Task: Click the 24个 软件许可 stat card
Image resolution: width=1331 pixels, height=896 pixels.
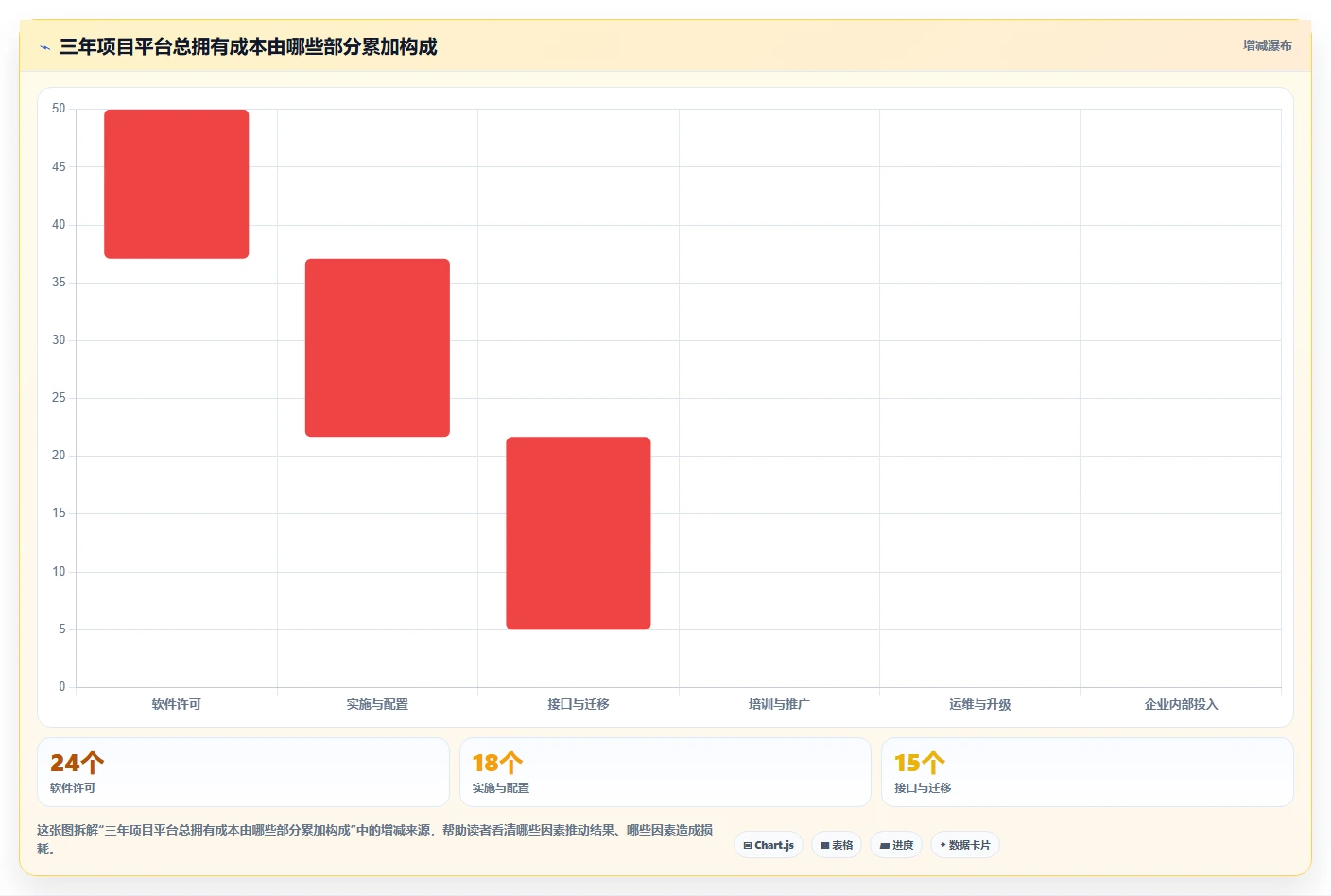Action: 243,772
